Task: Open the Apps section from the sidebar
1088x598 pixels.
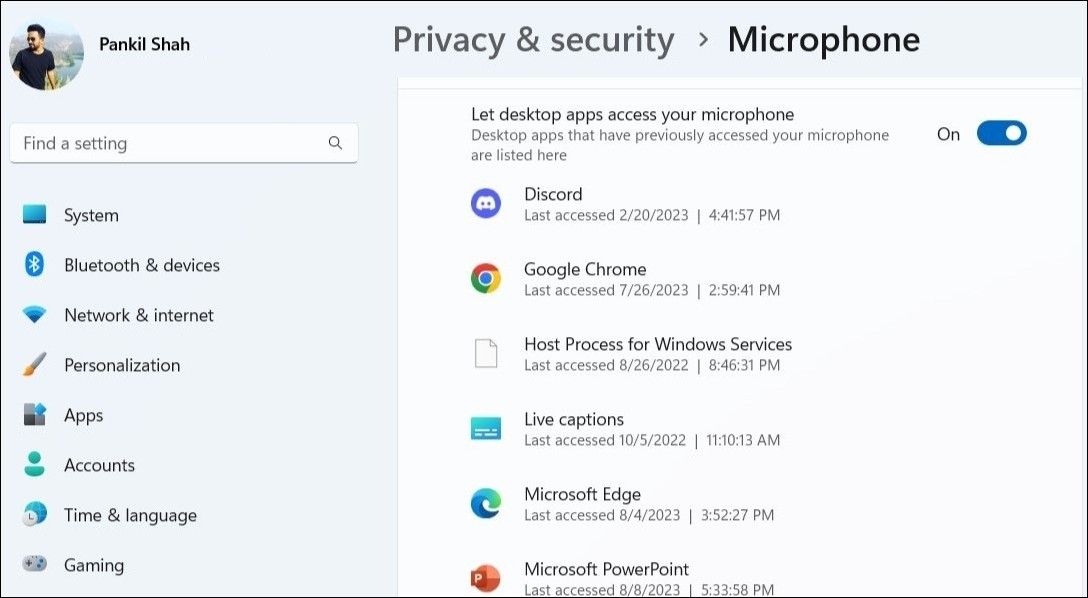Action: [x=83, y=415]
